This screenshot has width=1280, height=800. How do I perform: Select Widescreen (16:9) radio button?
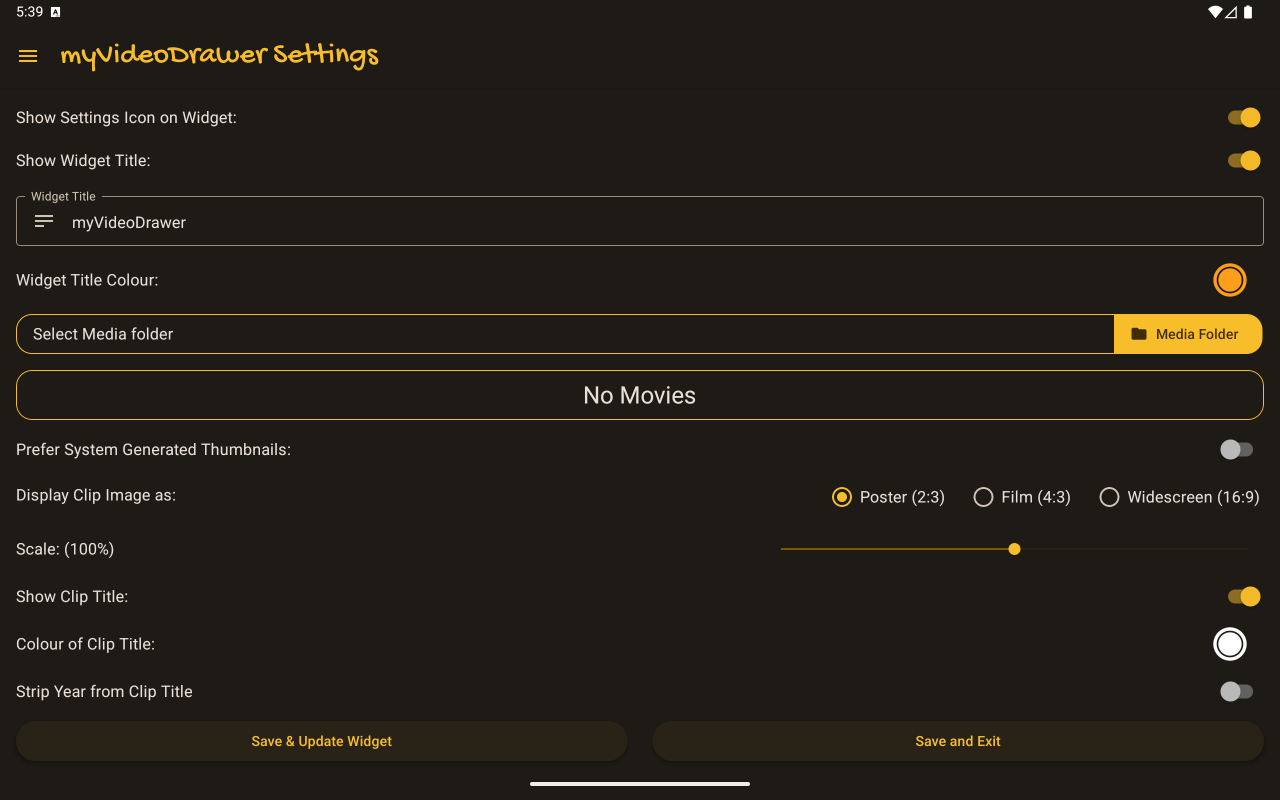click(x=1109, y=497)
